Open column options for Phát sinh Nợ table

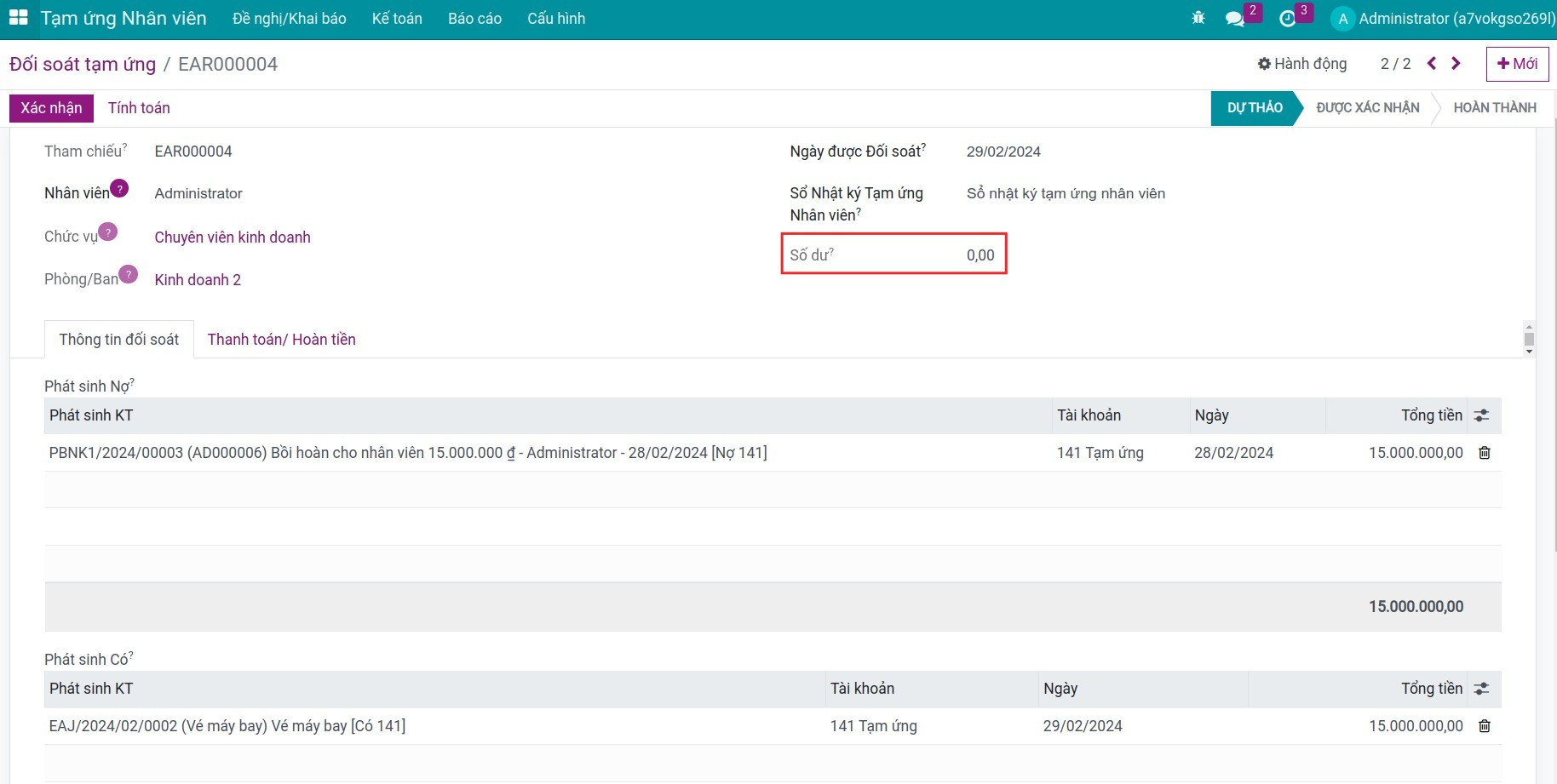tap(1482, 415)
